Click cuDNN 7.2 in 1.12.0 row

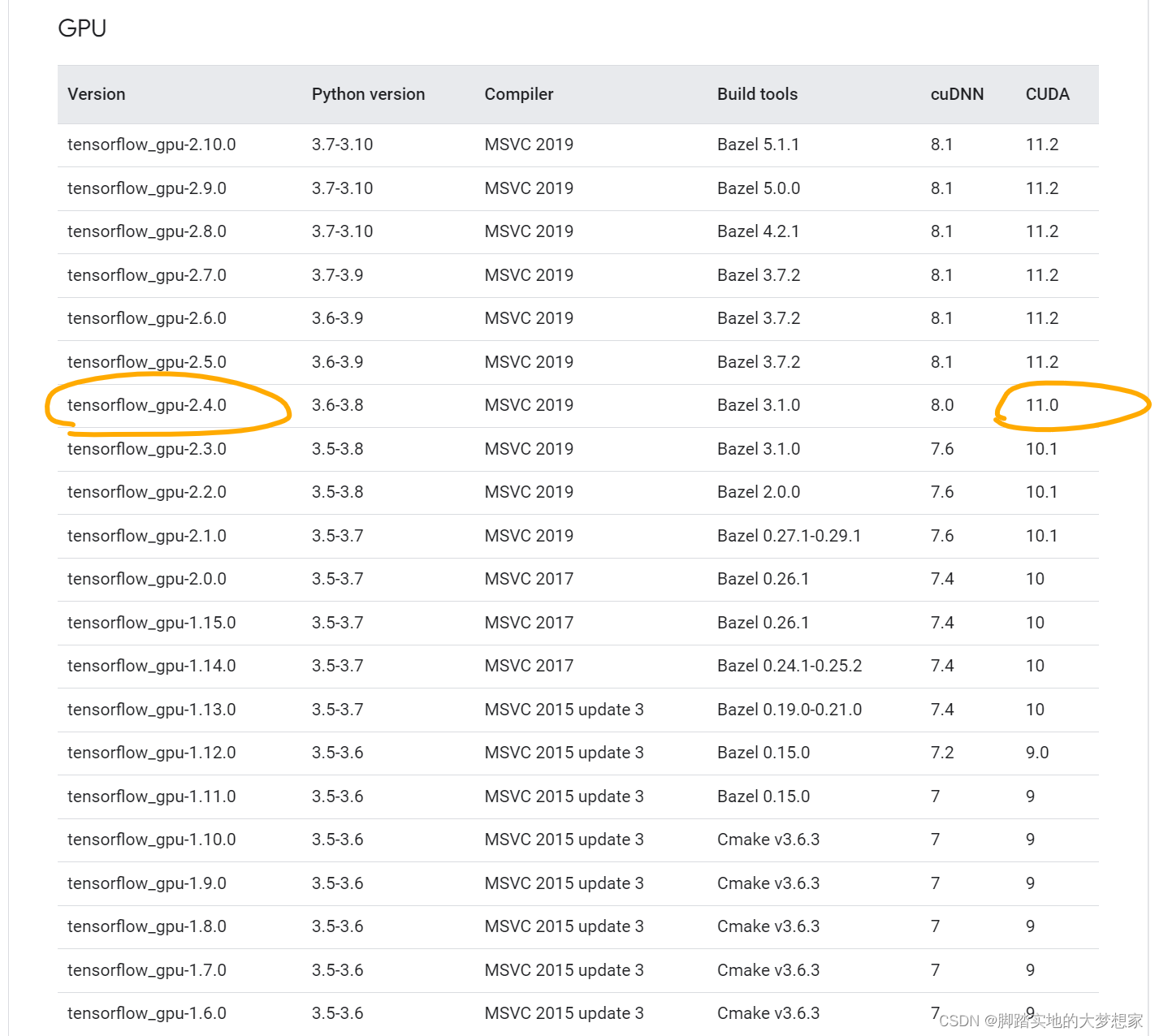[942, 753]
